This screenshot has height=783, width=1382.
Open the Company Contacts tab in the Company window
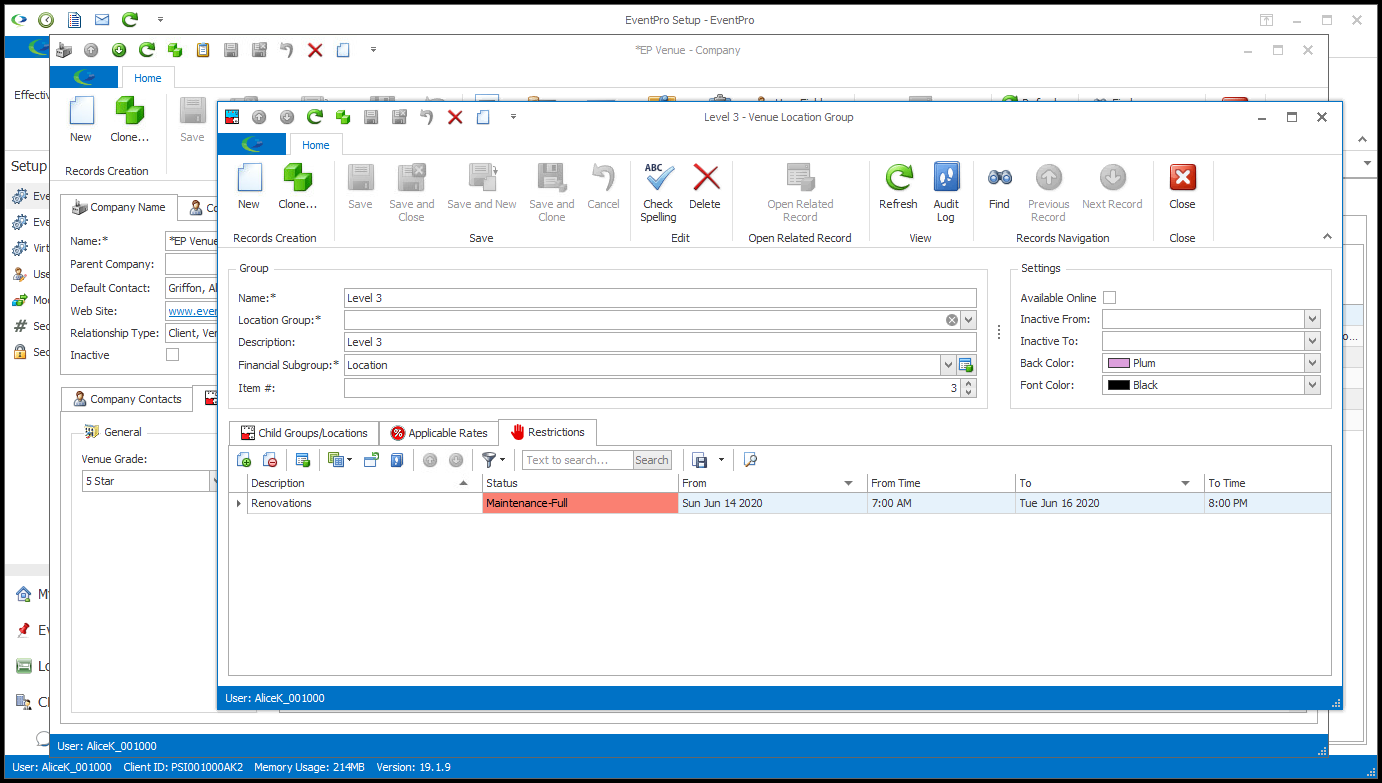point(127,399)
